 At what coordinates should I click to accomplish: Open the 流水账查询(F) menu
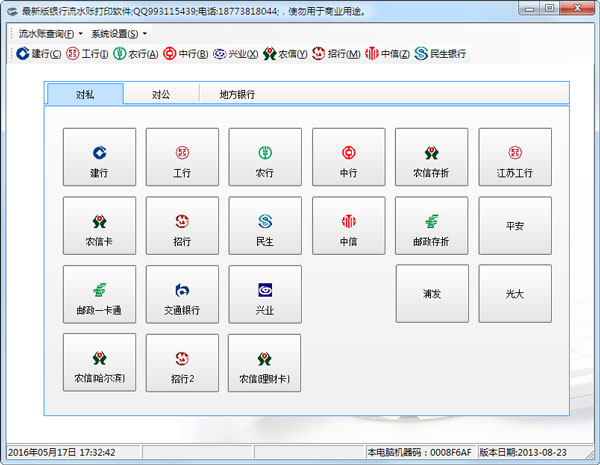tap(51, 34)
